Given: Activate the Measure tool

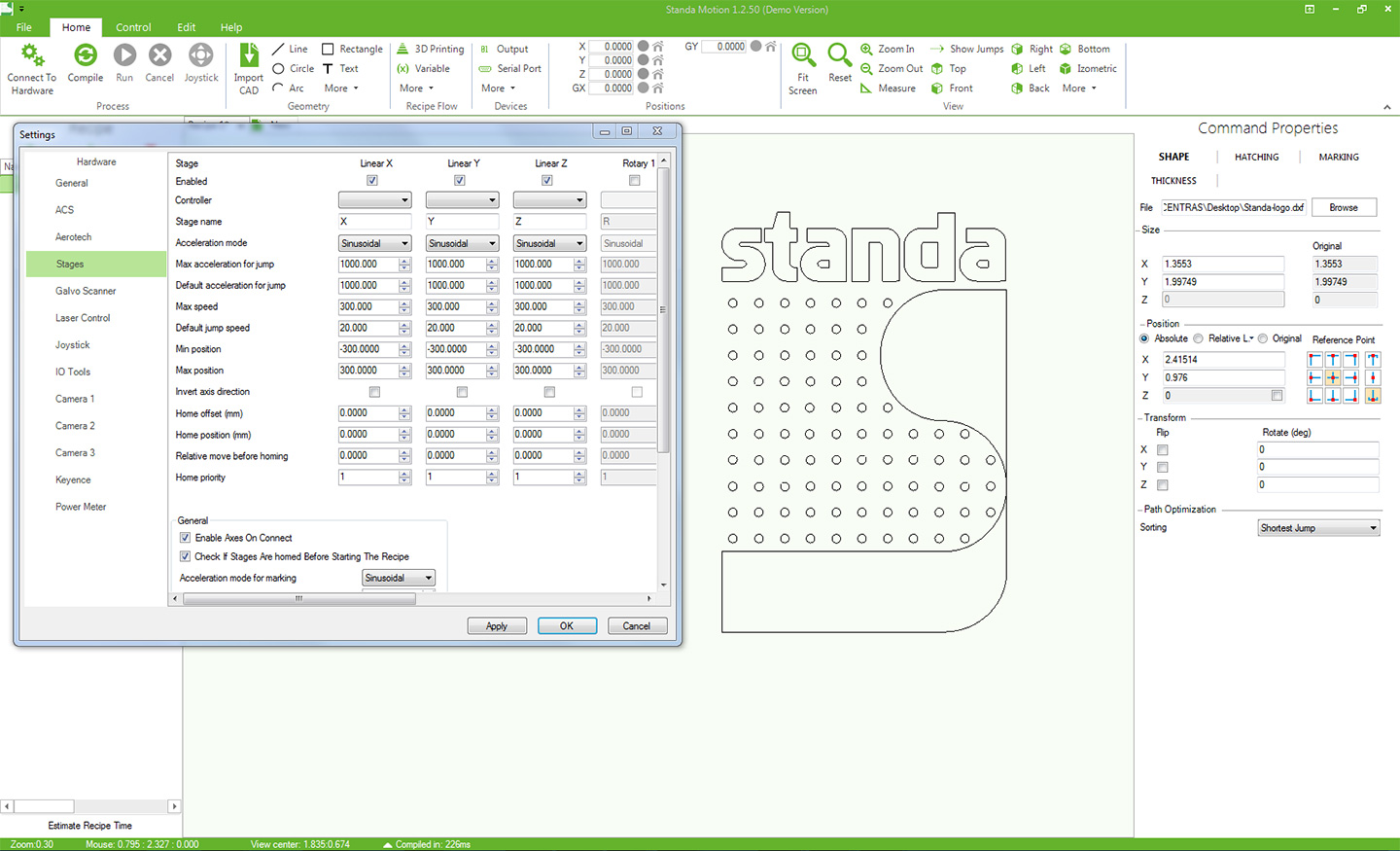Looking at the screenshot, I should [888, 88].
